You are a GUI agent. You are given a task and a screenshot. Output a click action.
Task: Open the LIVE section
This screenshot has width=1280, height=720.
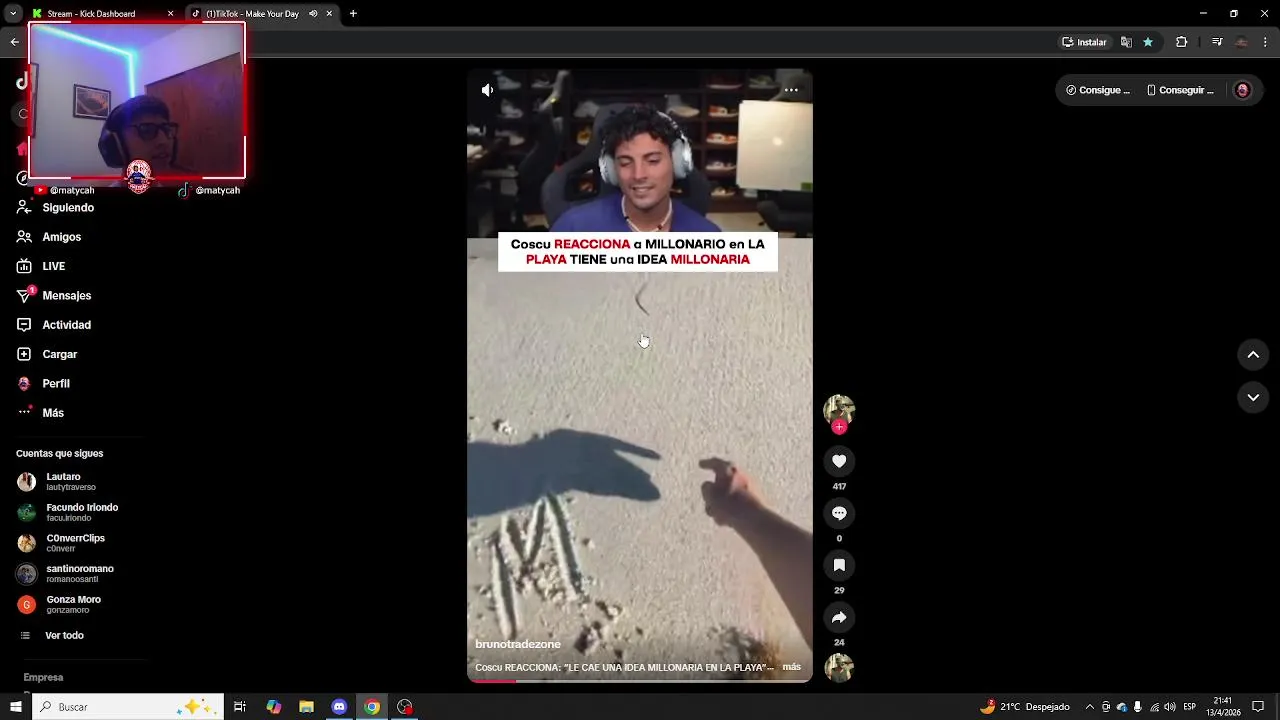41,266
